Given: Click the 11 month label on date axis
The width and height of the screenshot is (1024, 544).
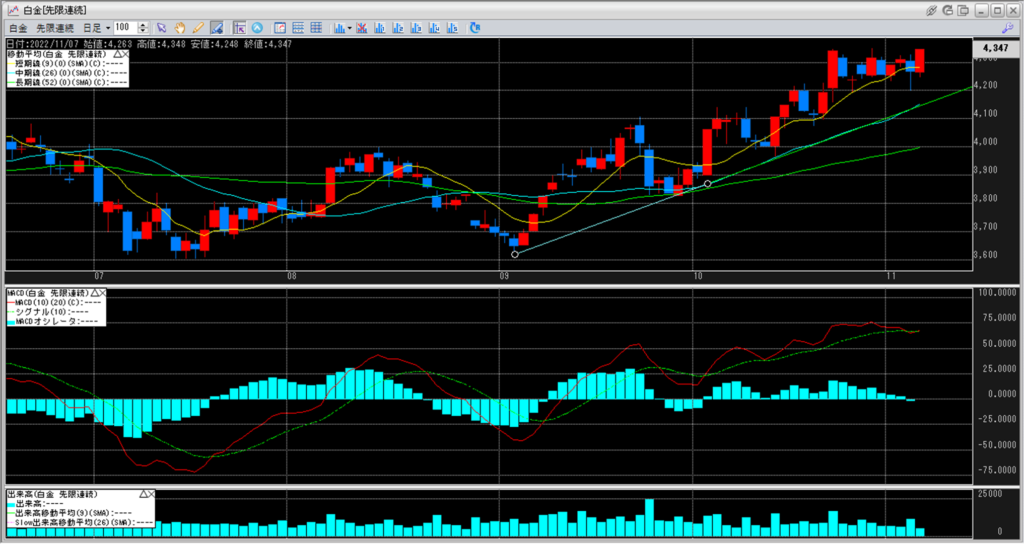Looking at the screenshot, I should coord(890,276).
